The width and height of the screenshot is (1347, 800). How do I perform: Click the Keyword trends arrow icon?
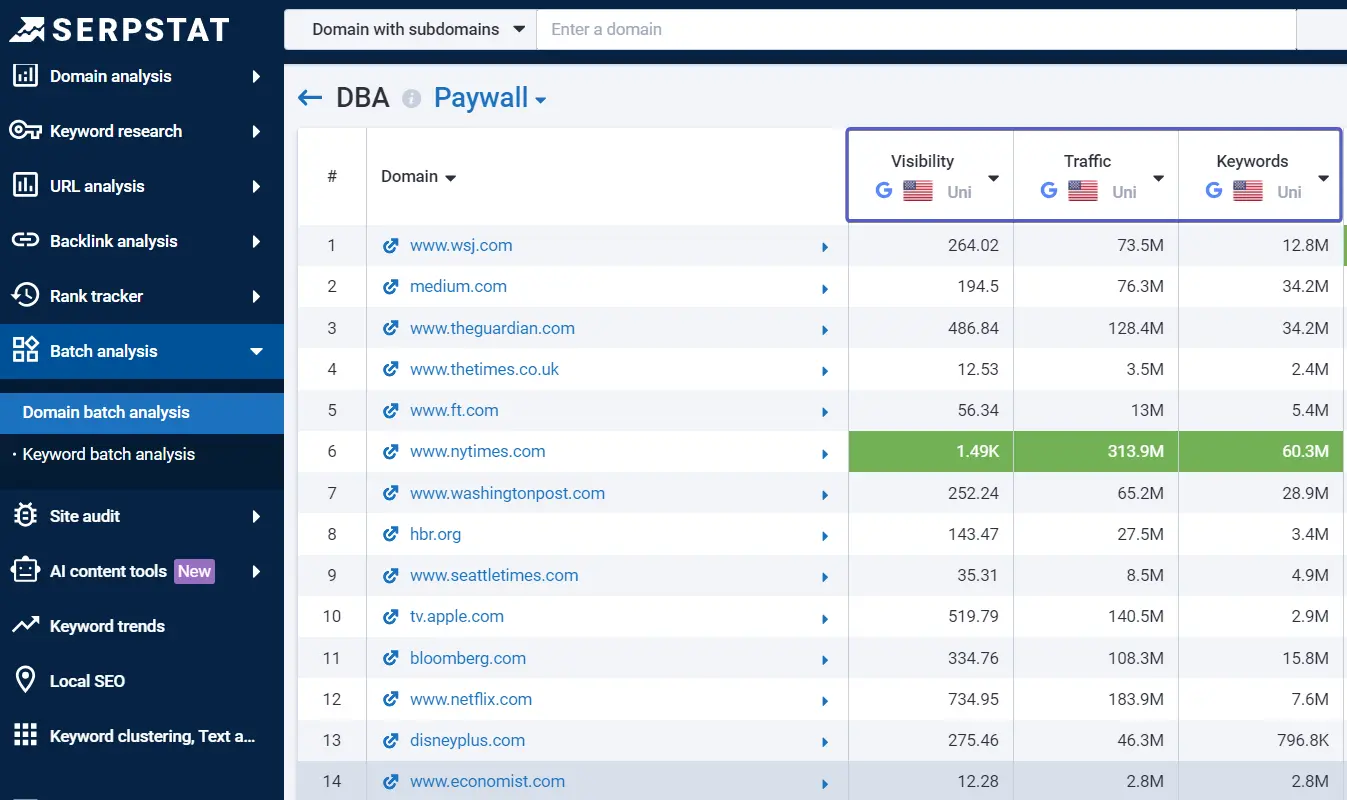click(x=25, y=626)
